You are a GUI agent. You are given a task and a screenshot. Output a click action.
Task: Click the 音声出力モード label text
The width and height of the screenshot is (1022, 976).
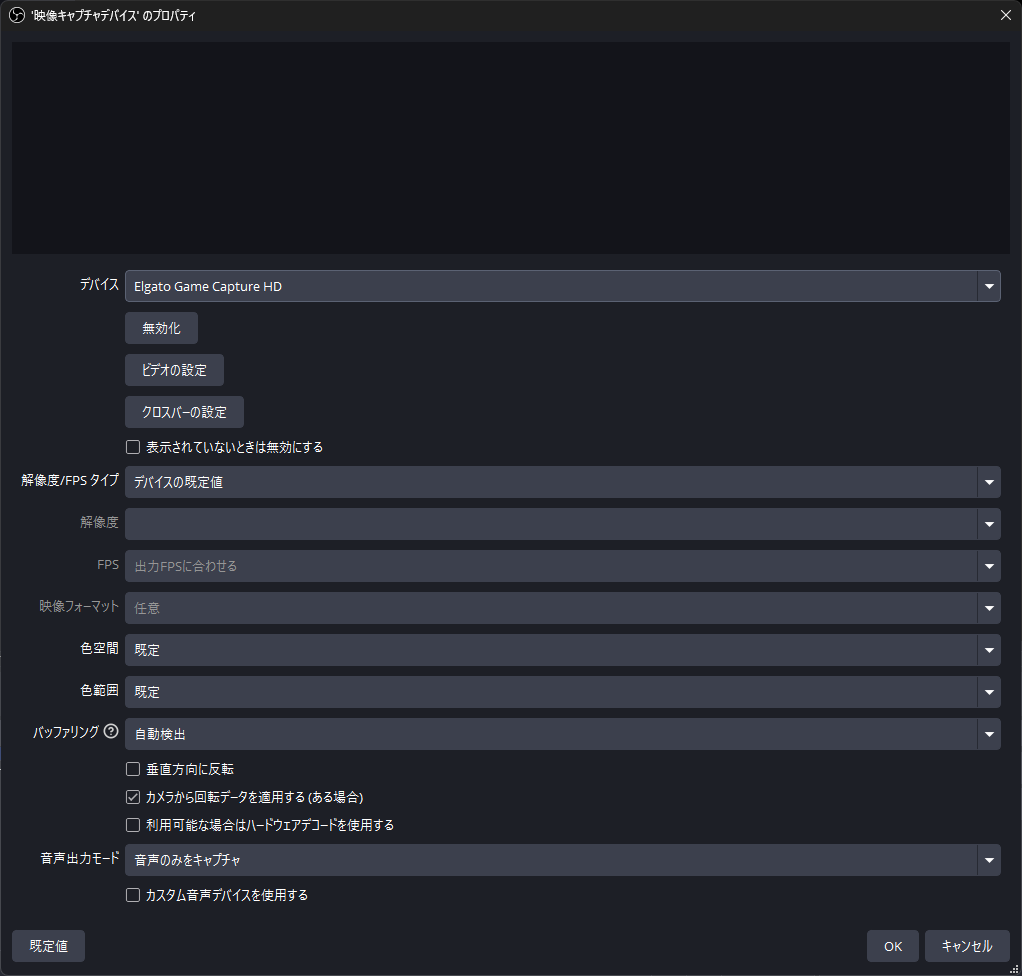[80, 858]
